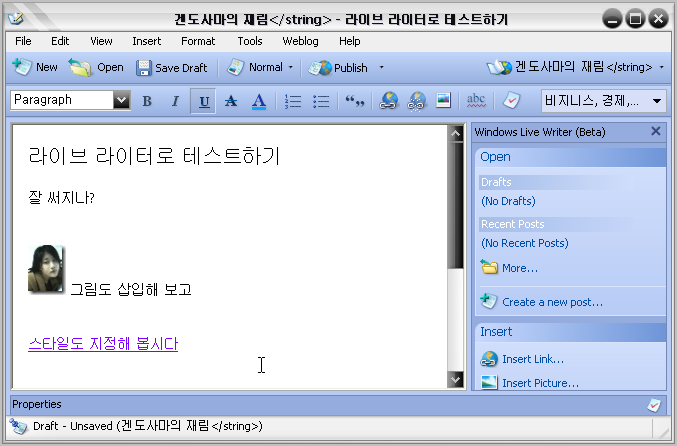Click the hyperlink 스타일도 지정해 봅시다

pyautogui.click(x=103, y=344)
